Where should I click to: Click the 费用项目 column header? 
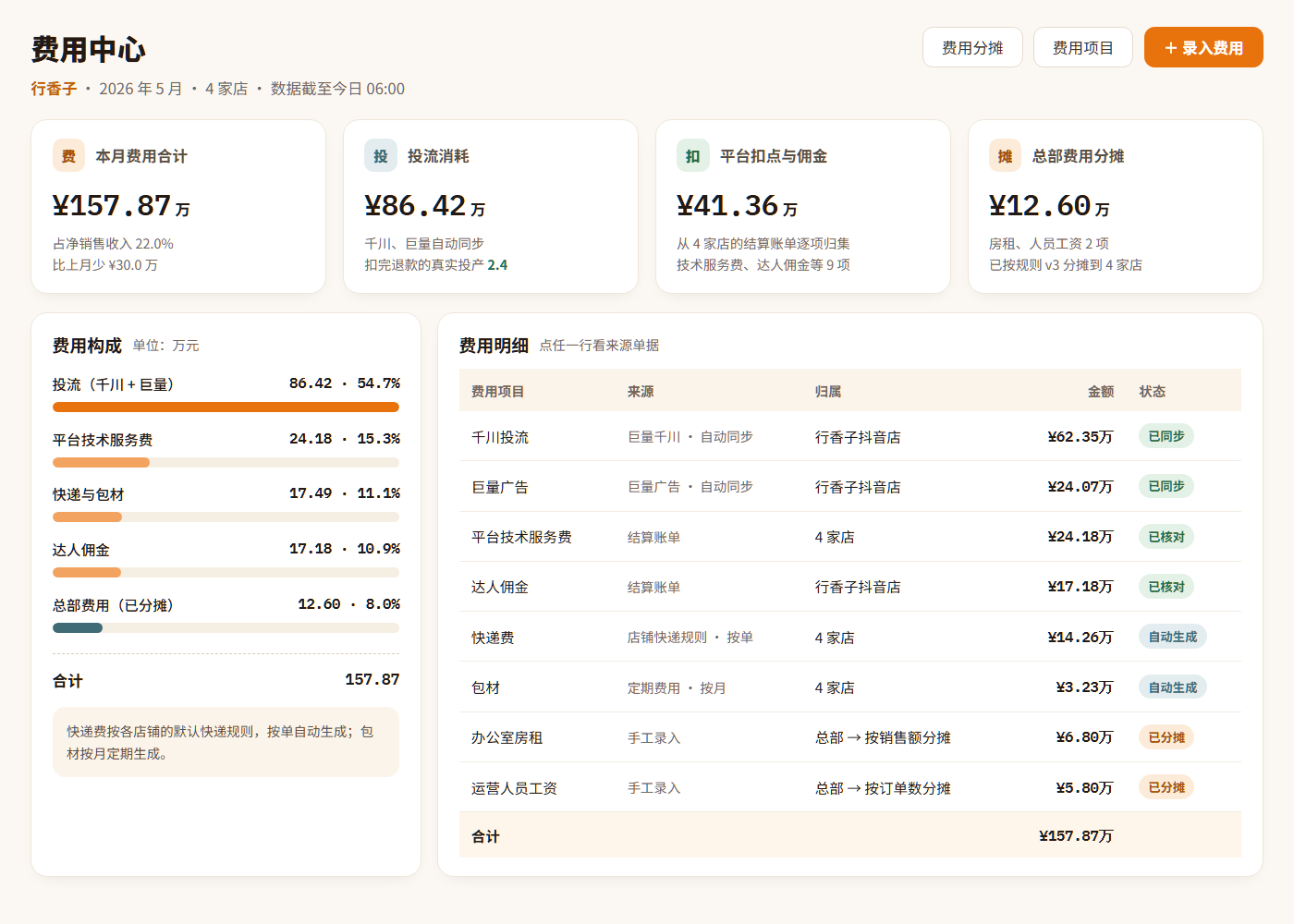tap(498, 391)
